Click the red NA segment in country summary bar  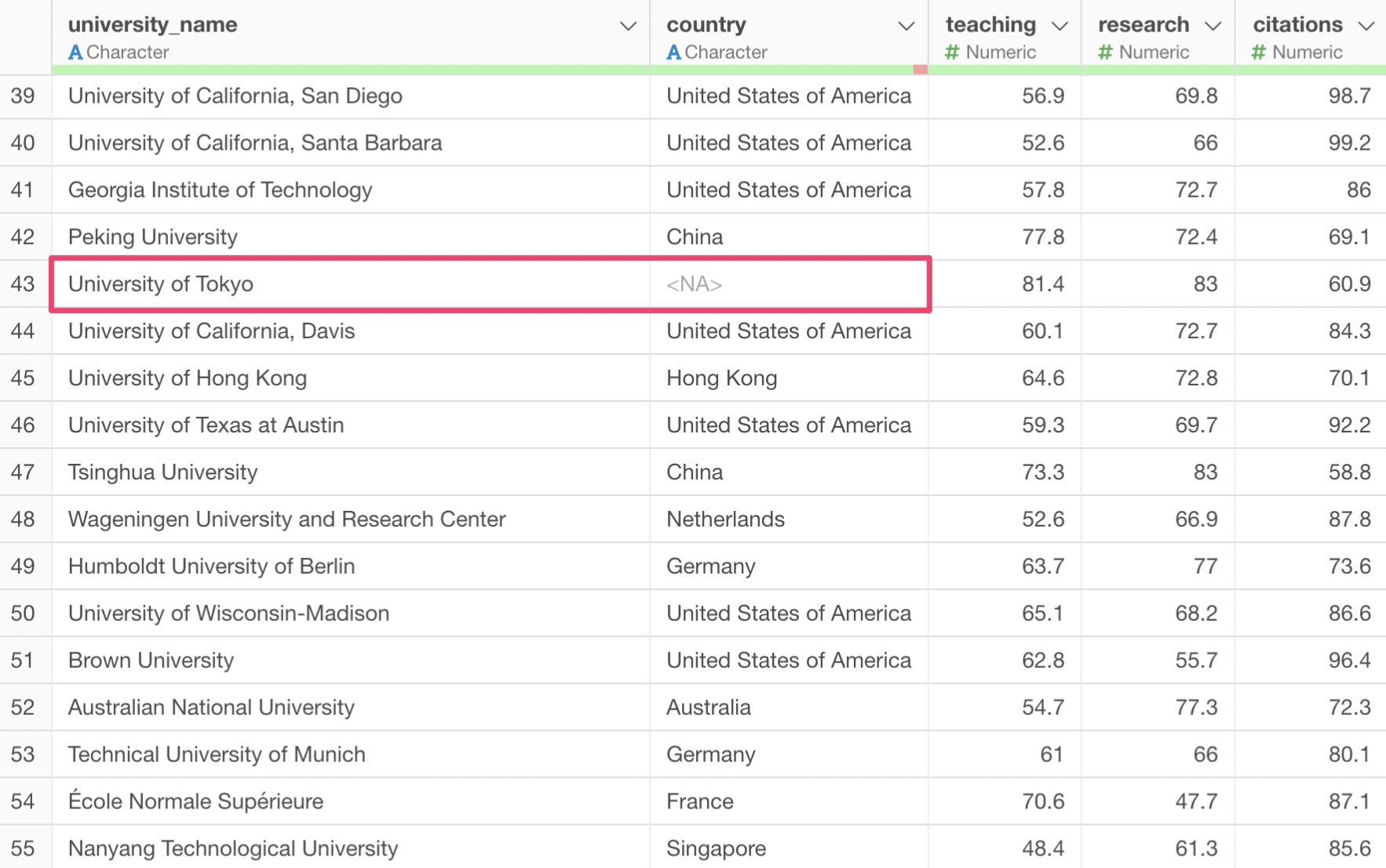click(920, 70)
